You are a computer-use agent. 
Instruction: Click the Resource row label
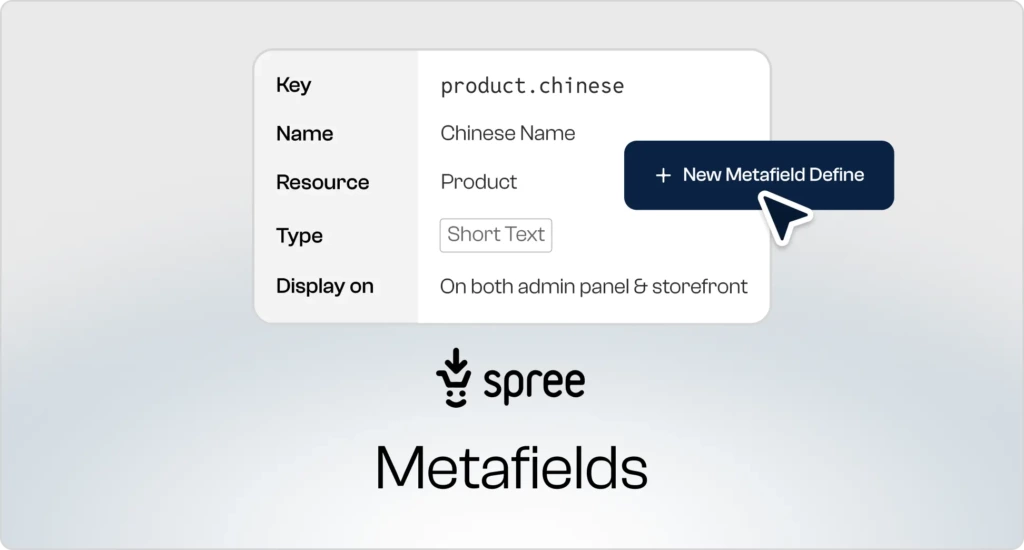tap(322, 183)
